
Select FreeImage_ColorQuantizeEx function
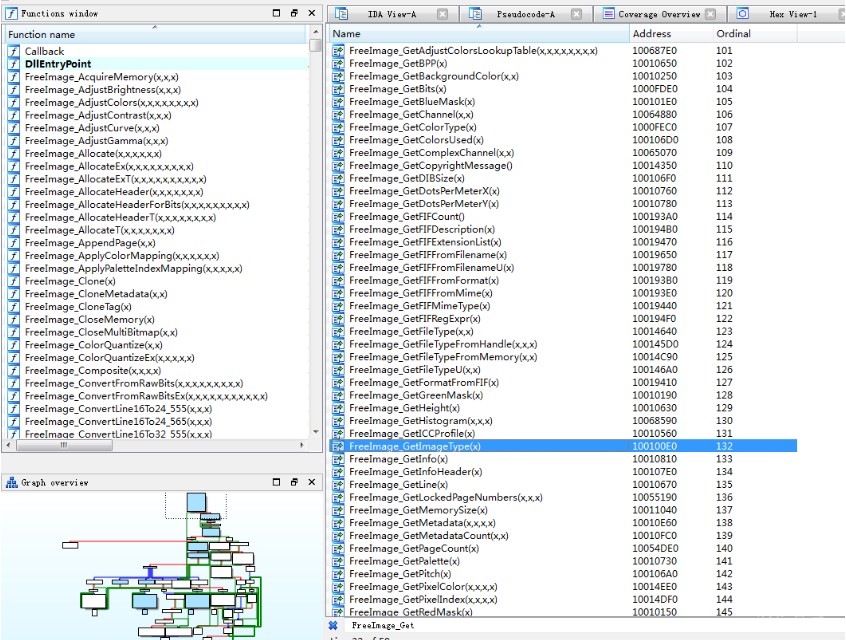(x=110, y=358)
